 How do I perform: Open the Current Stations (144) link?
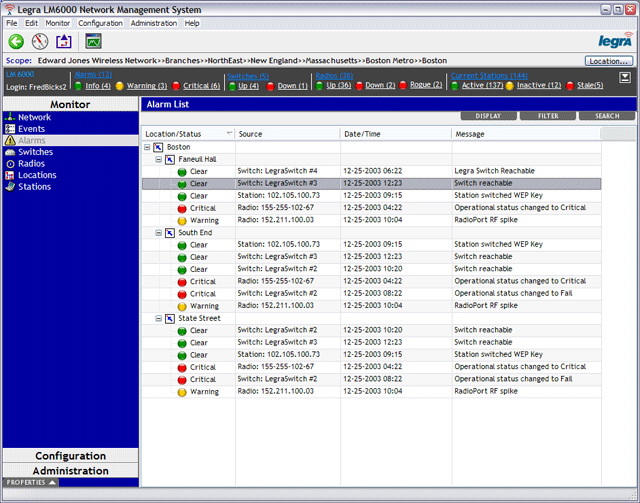click(x=489, y=76)
